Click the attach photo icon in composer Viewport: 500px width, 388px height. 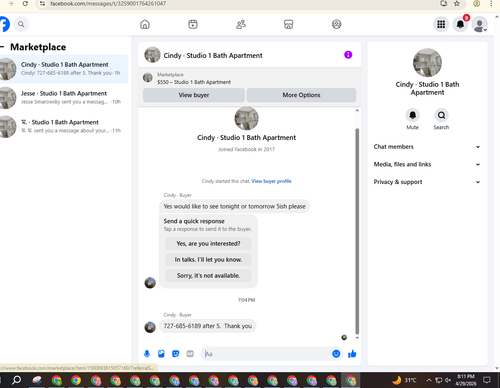(x=161, y=354)
